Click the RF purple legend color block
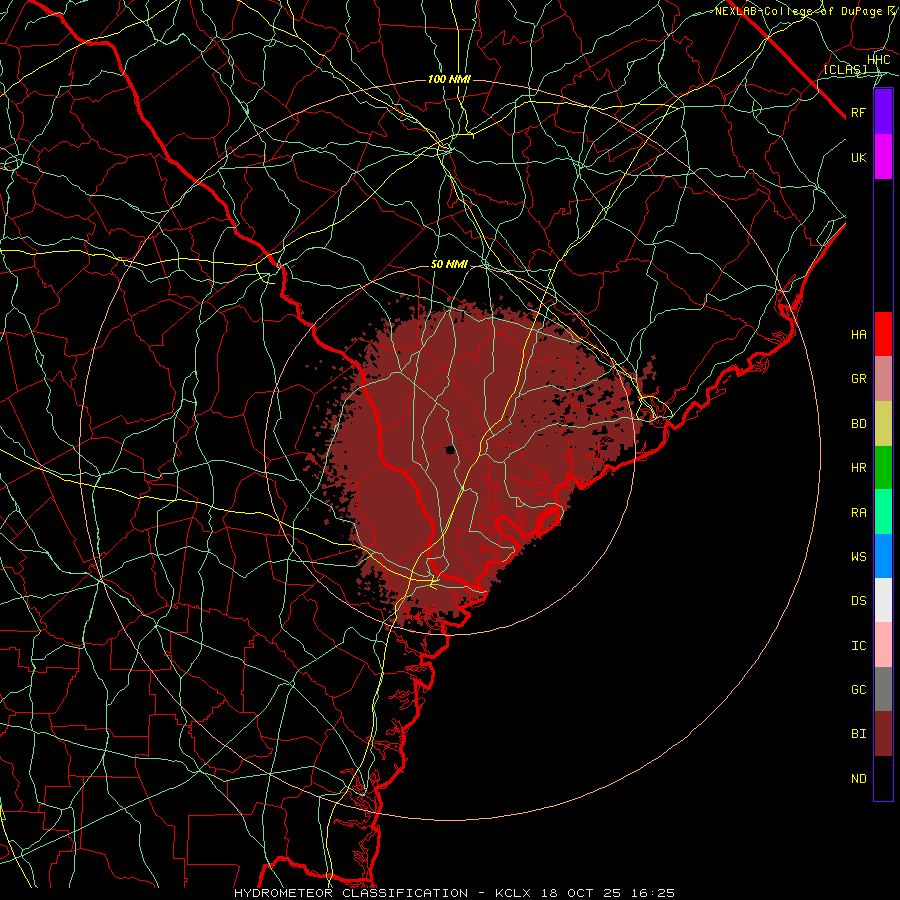900x900 pixels. [883, 112]
